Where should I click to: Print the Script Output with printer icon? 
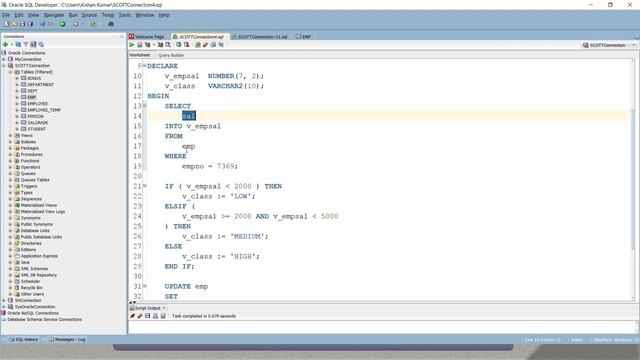pos(156,316)
